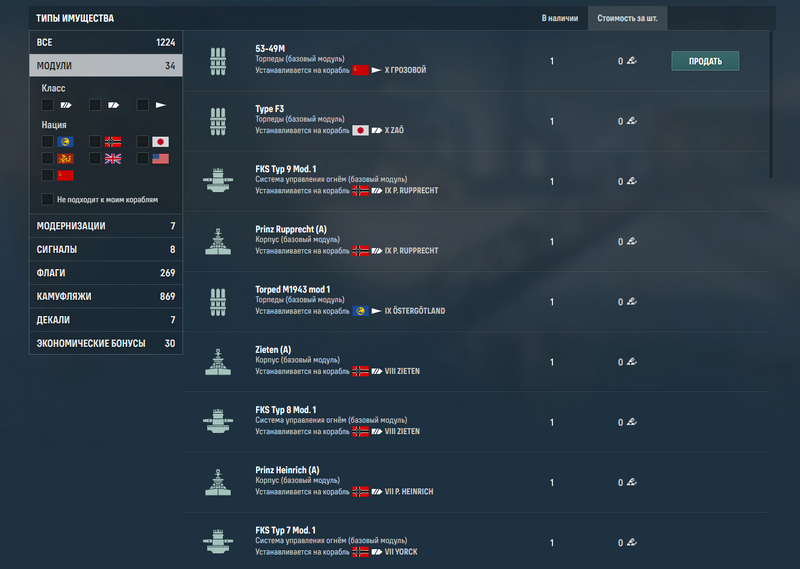Screen dimensions: 800x569
Task: Select the 'Prinz Rupprecht (A)' module name
Action: coord(291,229)
